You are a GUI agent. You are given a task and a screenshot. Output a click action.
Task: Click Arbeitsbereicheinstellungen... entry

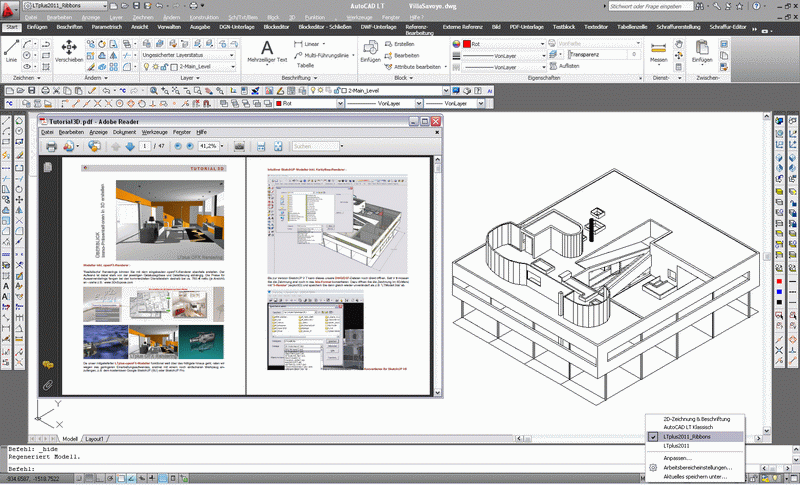697,468
